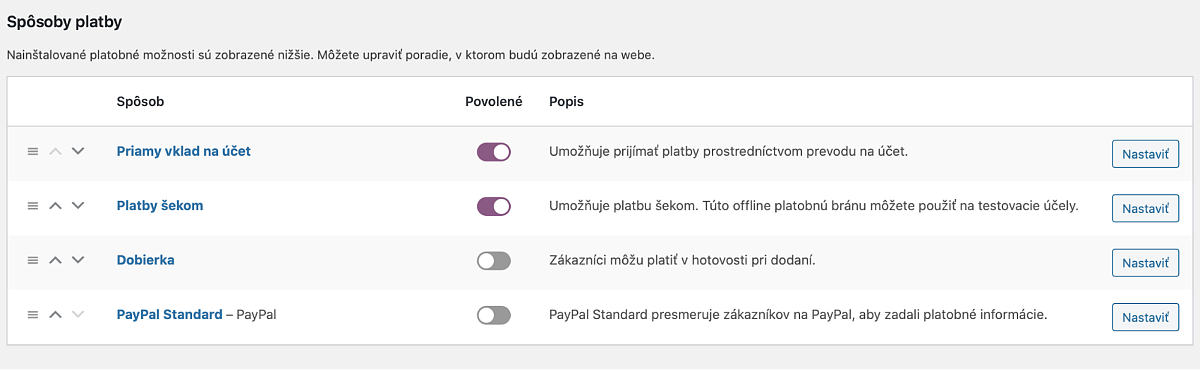Move Dobierka down one position

coord(78,259)
